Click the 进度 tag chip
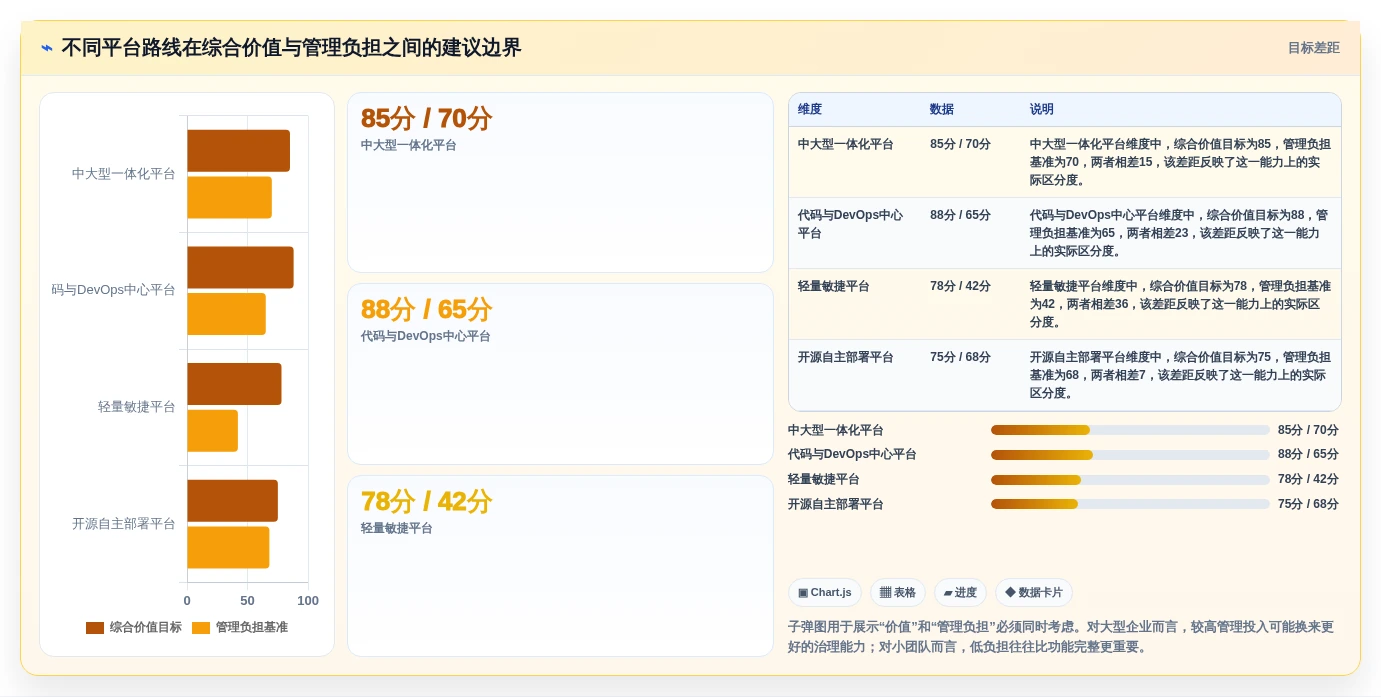Image resolution: width=1381 pixels, height=697 pixels. click(961, 593)
